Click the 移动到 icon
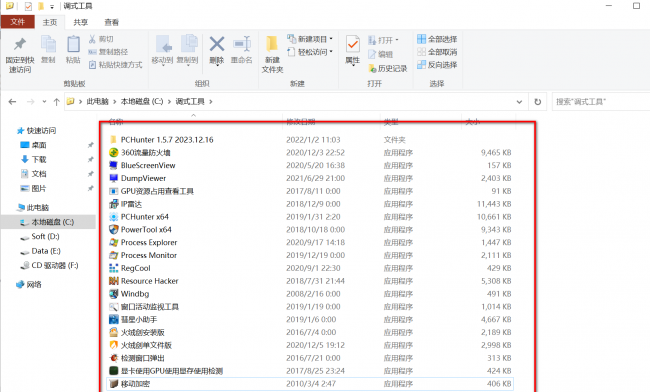This screenshot has height=392, width=650. (x=163, y=45)
